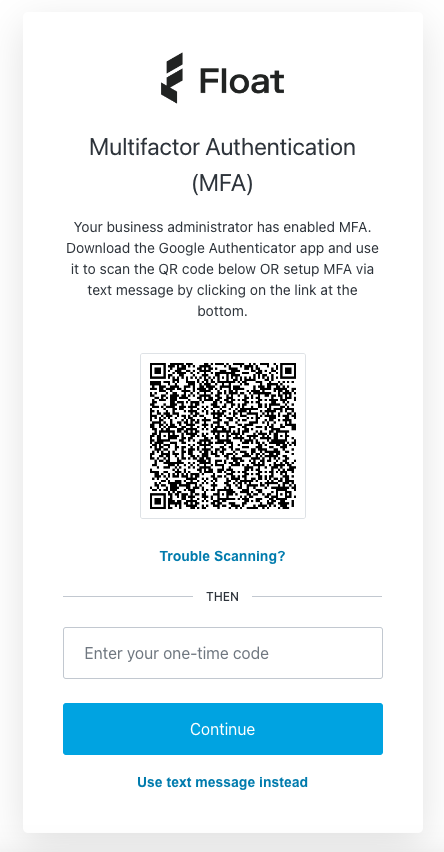Click the Float wordmark text

[242, 82]
